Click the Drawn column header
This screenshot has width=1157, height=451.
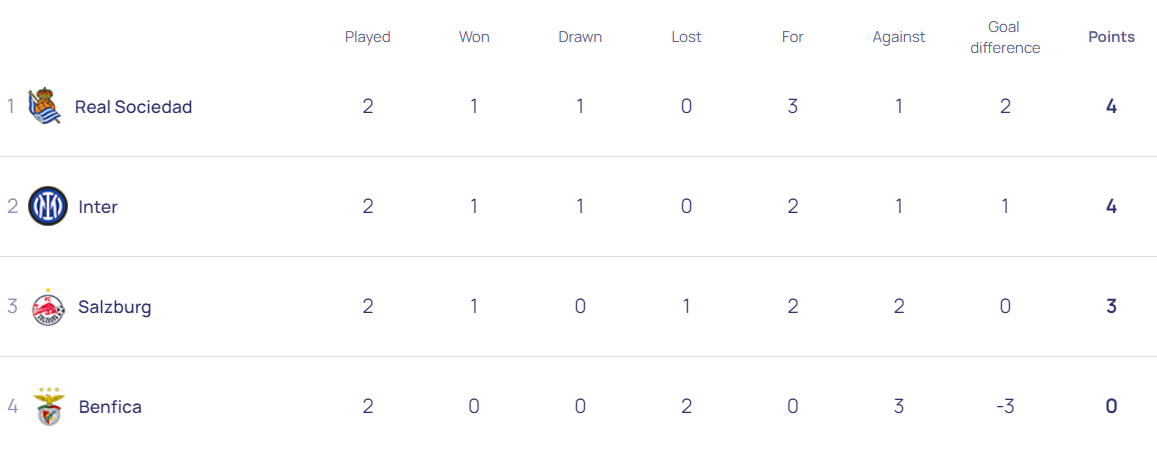tap(580, 37)
